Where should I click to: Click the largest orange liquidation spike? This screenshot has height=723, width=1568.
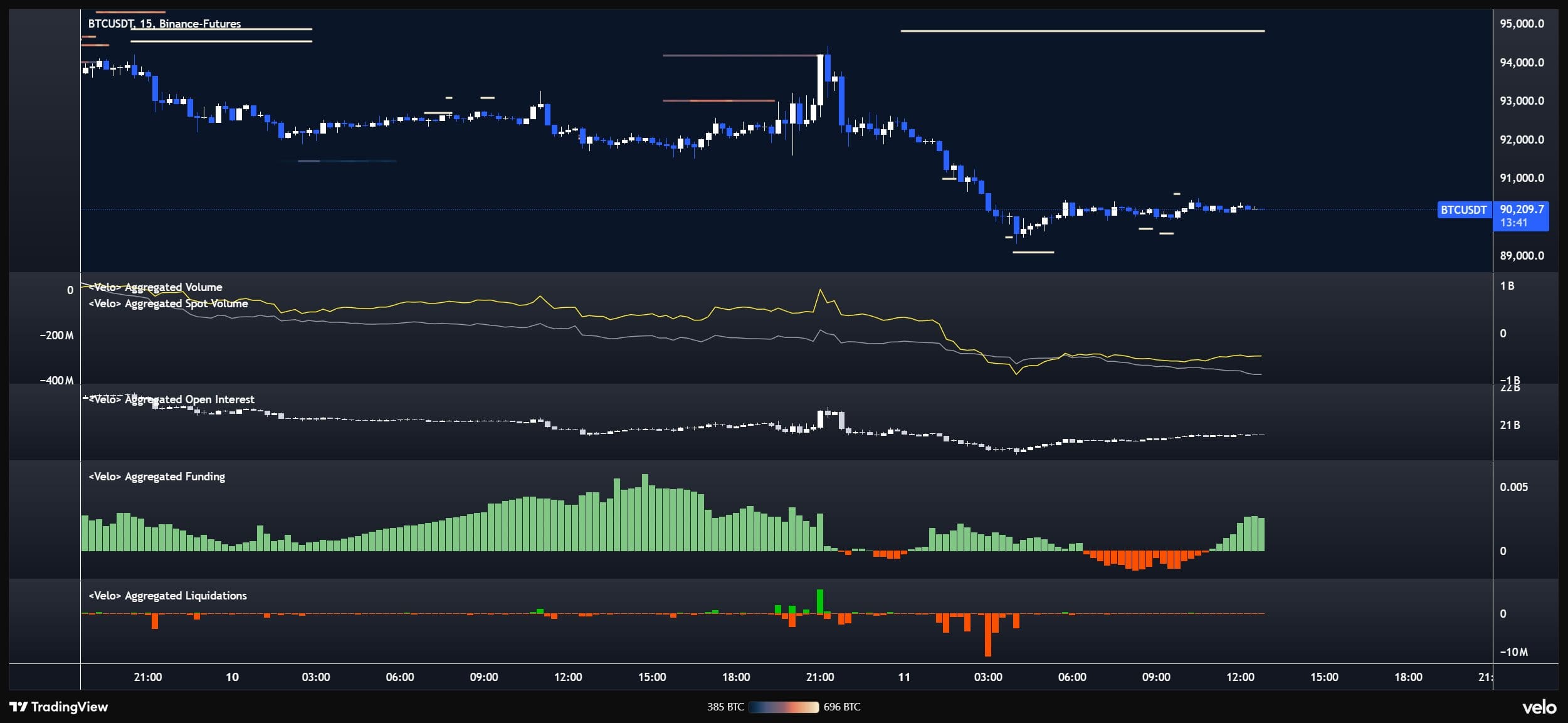pyautogui.click(x=987, y=635)
